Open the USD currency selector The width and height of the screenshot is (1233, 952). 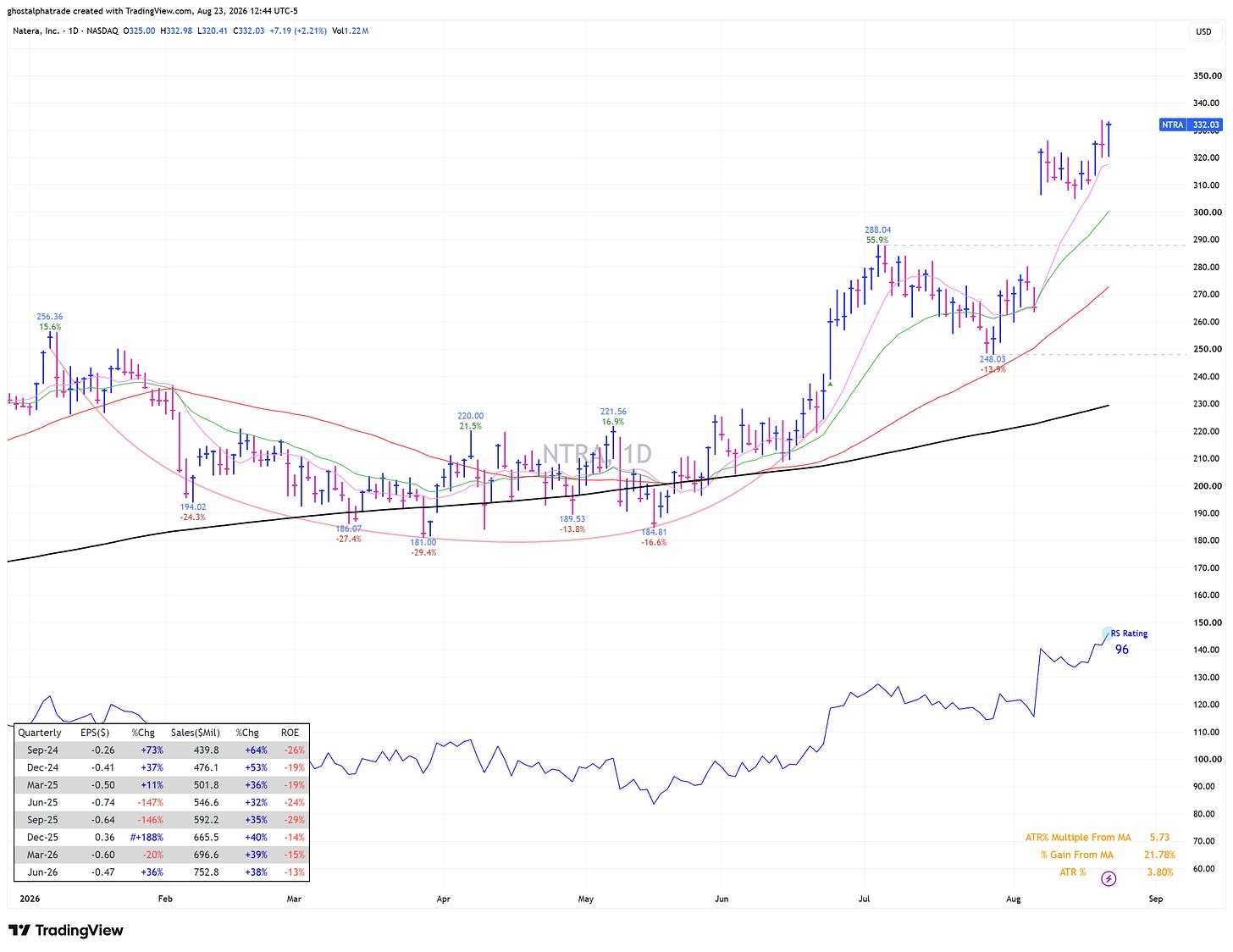click(x=1203, y=31)
